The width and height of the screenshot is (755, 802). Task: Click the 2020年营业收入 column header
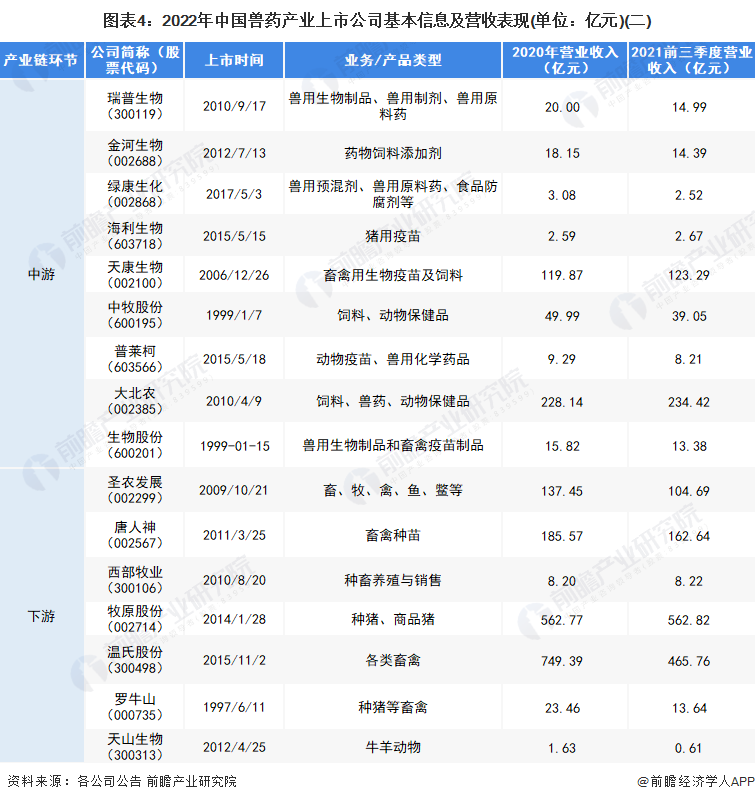(x=565, y=60)
